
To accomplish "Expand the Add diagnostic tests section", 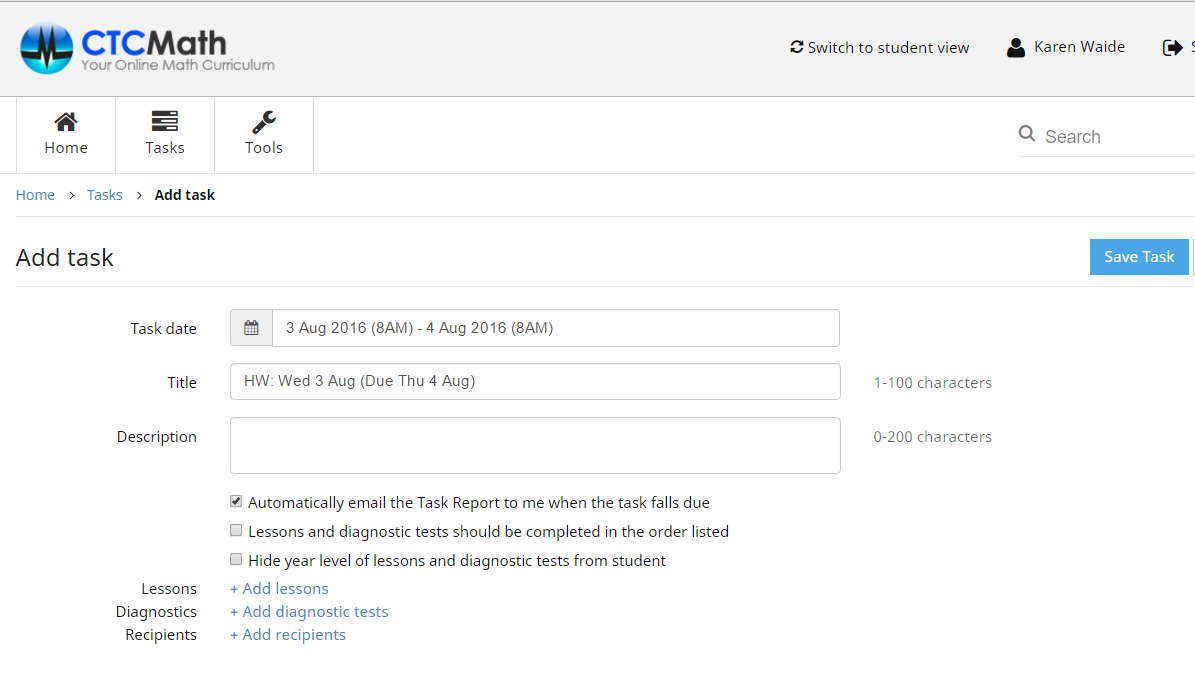I will 309,612.
